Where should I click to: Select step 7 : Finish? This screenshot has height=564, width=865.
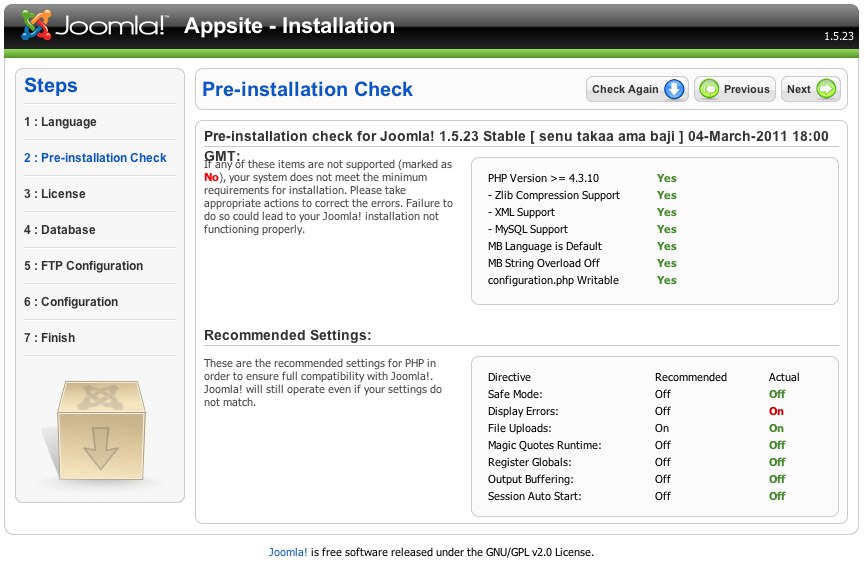(x=49, y=338)
